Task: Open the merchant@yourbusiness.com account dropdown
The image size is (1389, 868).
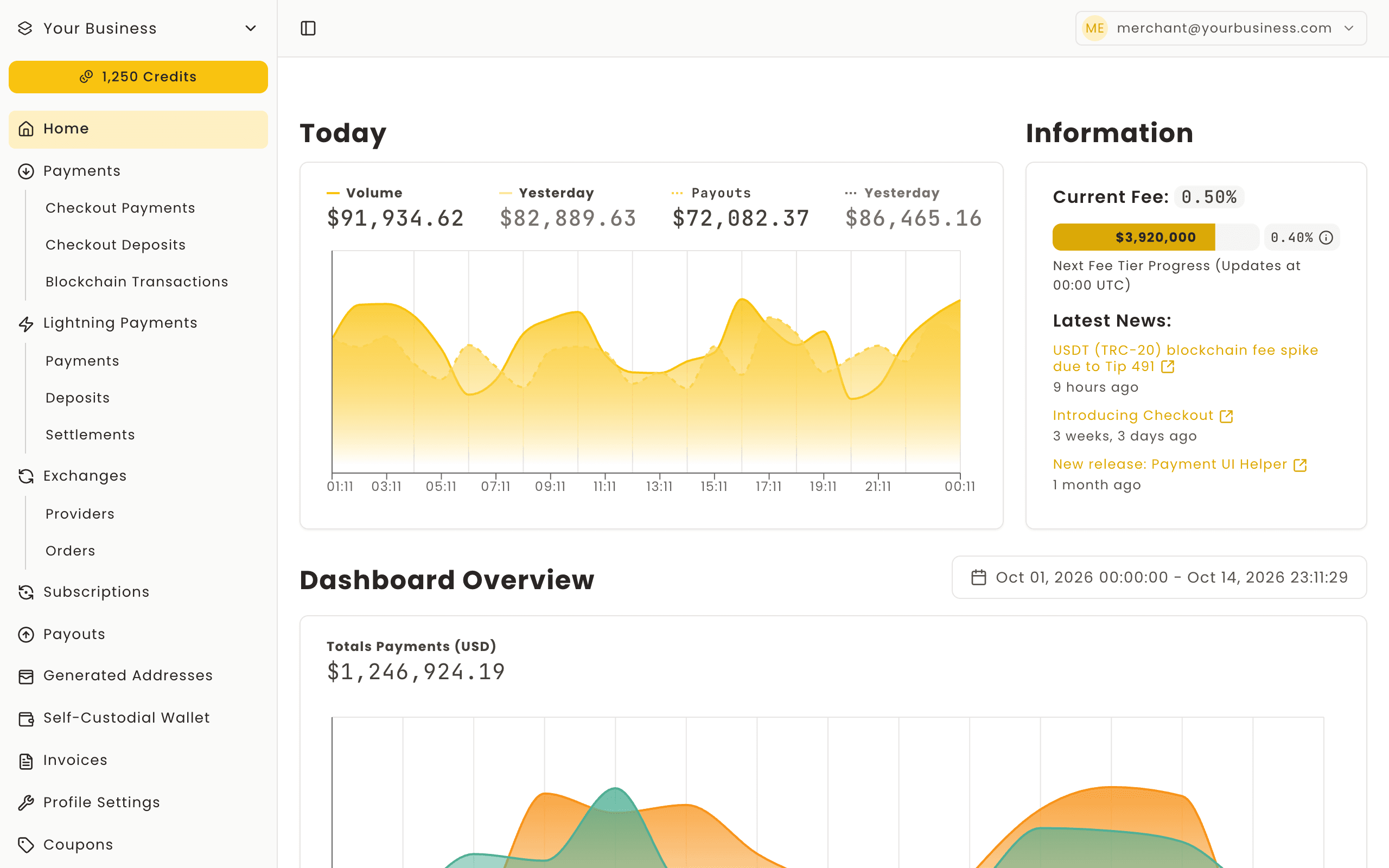Action: (x=1221, y=28)
